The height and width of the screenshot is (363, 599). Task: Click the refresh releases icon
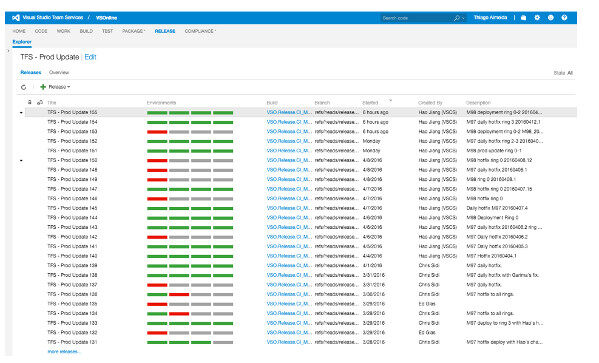tap(24, 87)
